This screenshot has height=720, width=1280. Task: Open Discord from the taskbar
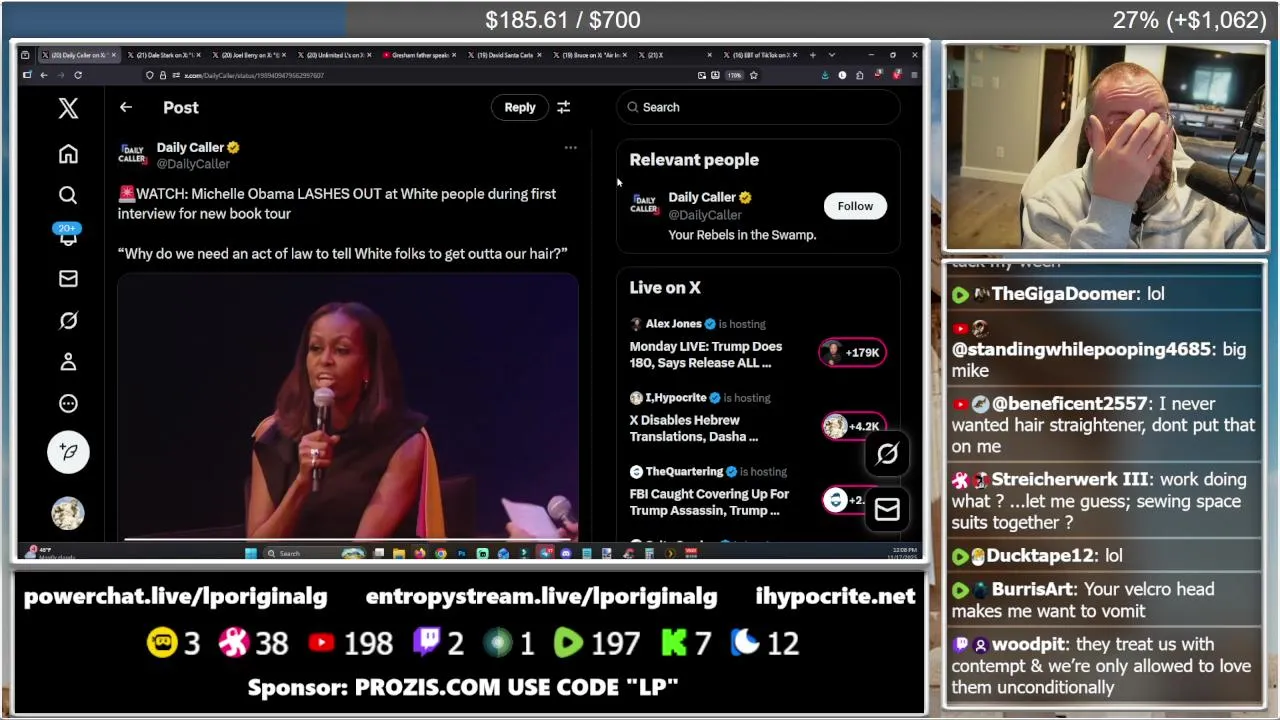(566, 553)
